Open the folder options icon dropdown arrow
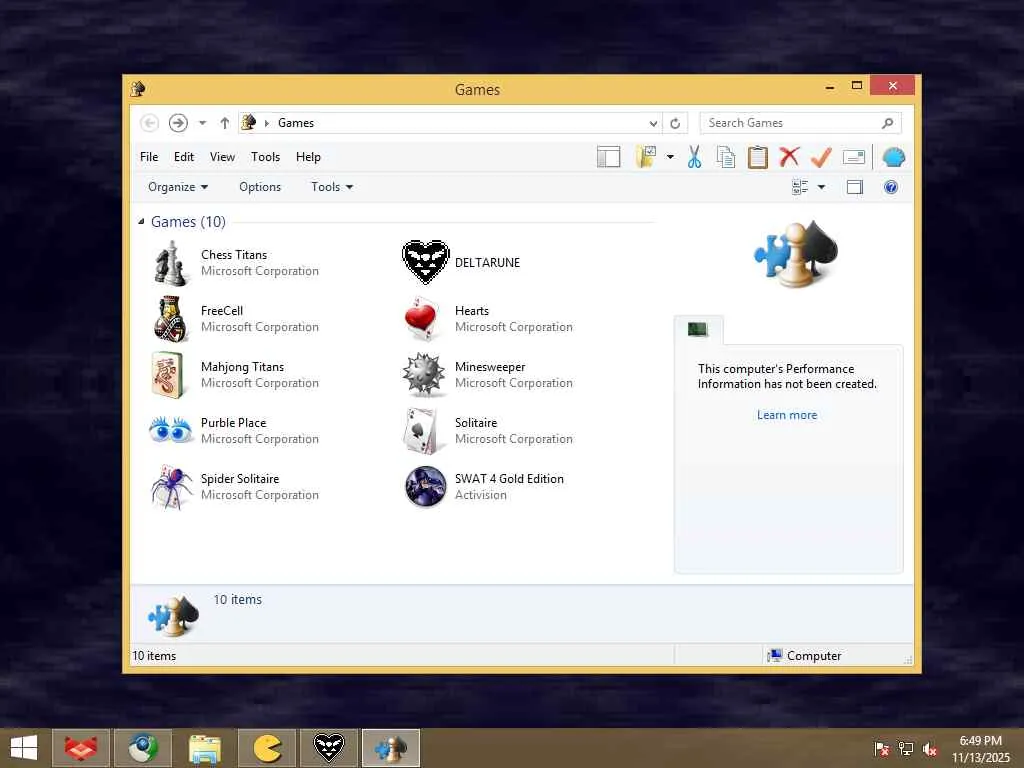Viewport: 1024px width, 768px height. pyautogui.click(x=670, y=157)
